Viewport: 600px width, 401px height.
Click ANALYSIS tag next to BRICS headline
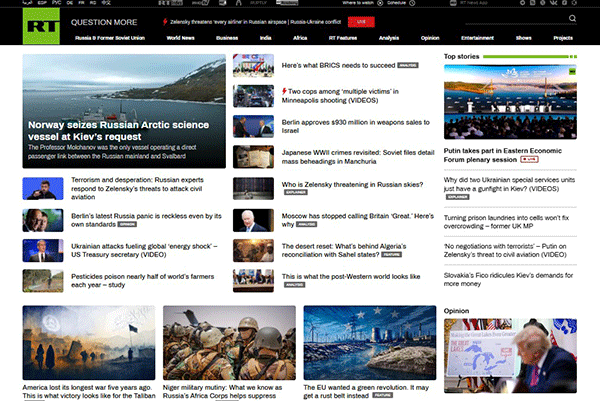click(408, 65)
